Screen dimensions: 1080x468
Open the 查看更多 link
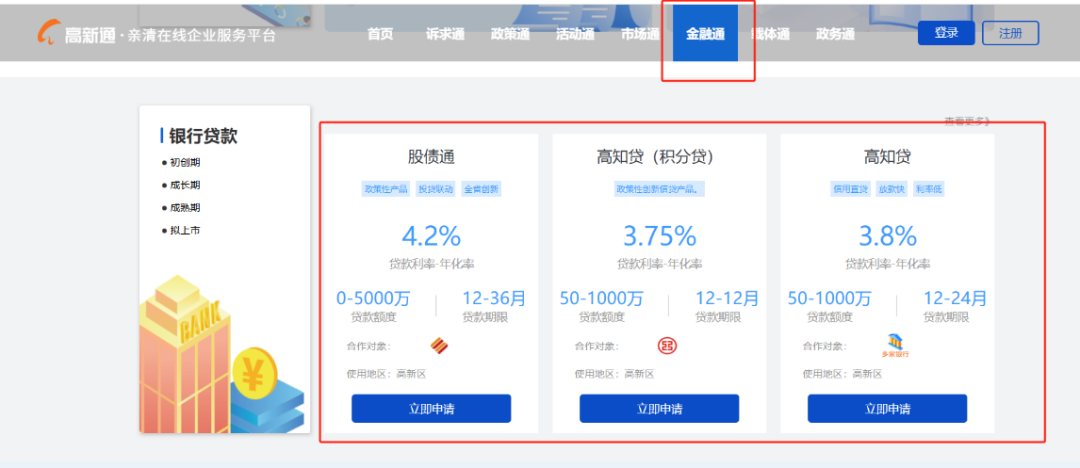click(x=967, y=122)
